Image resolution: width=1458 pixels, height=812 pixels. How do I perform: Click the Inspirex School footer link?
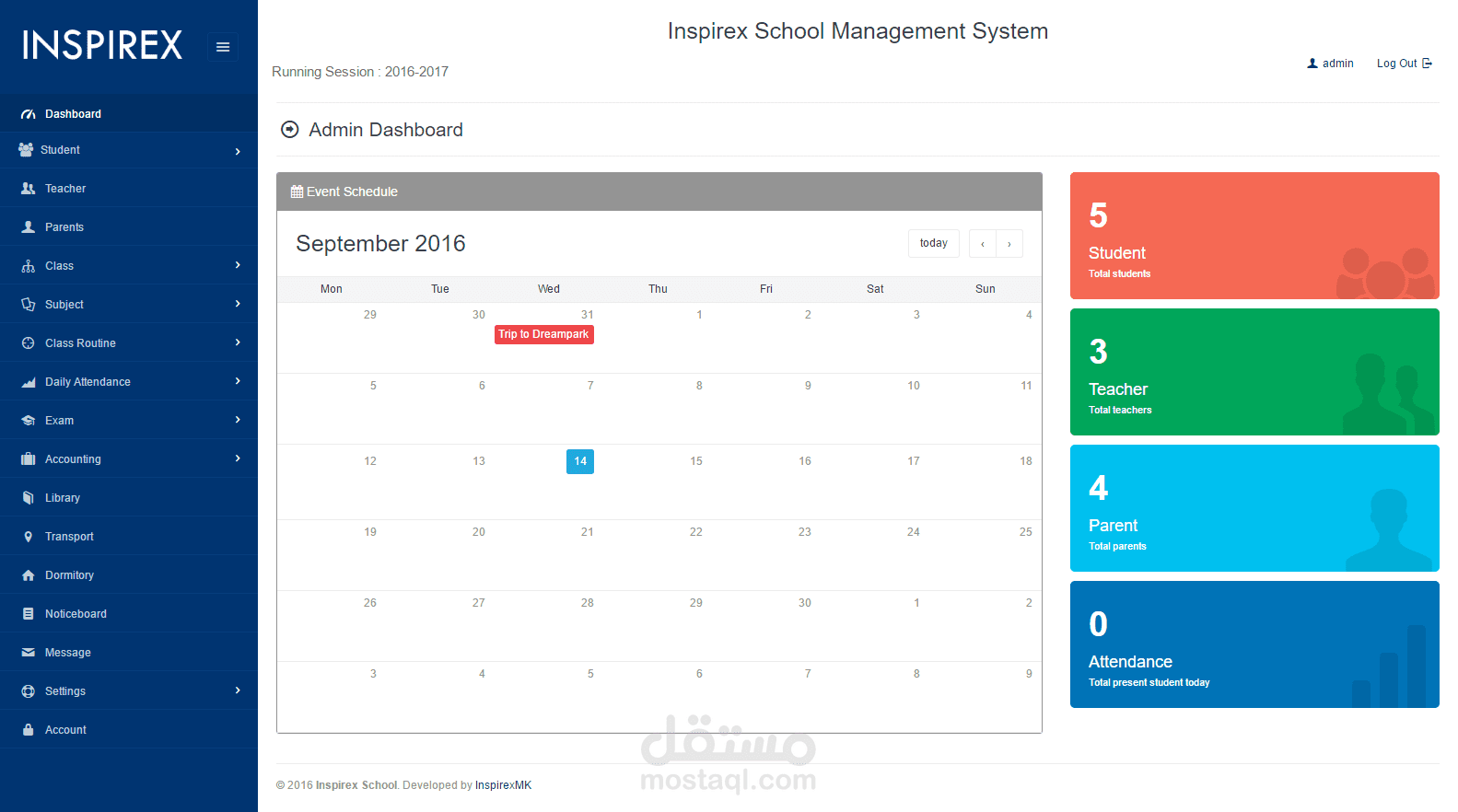click(356, 785)
